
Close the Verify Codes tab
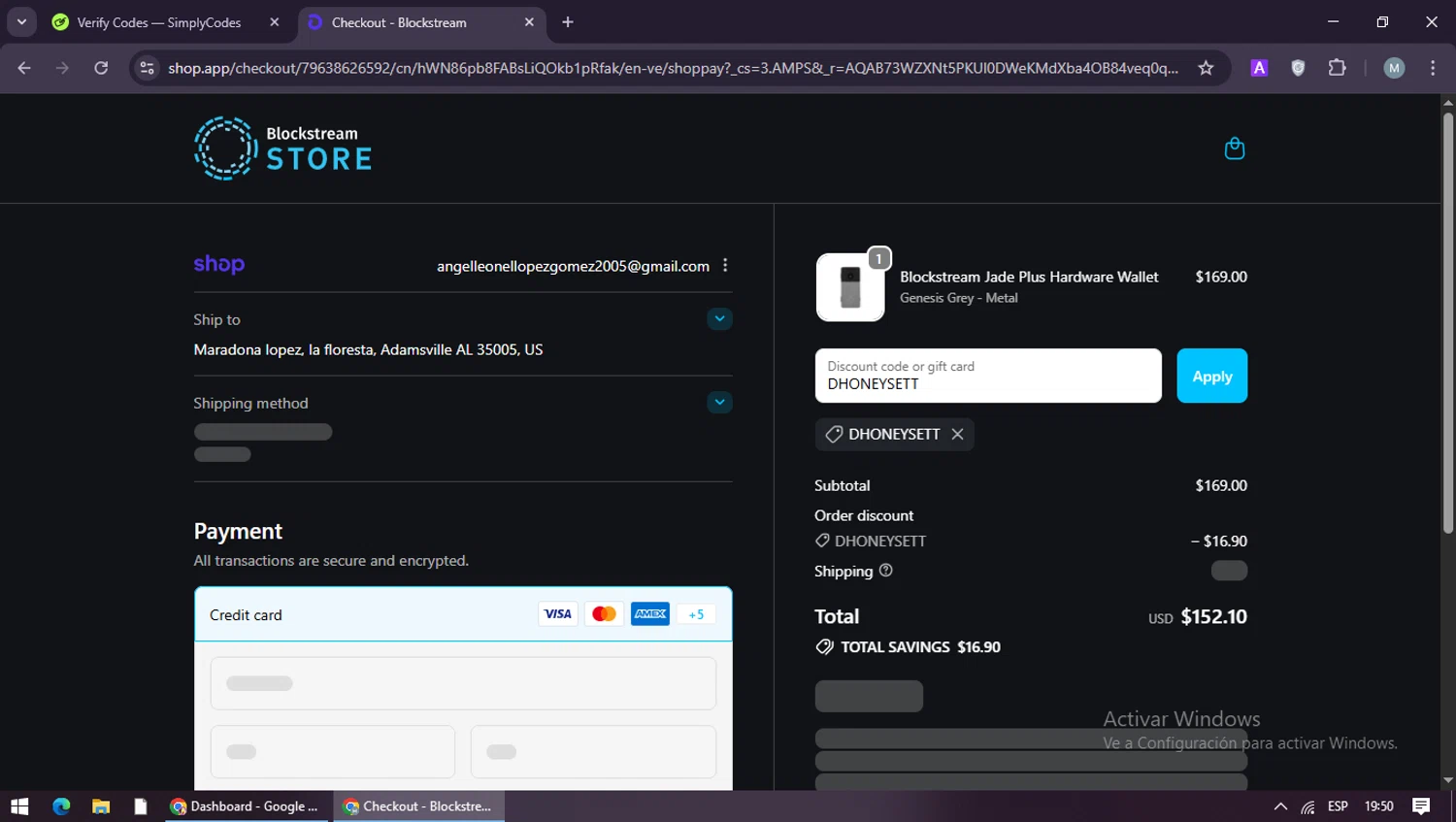tap(275, 22)
